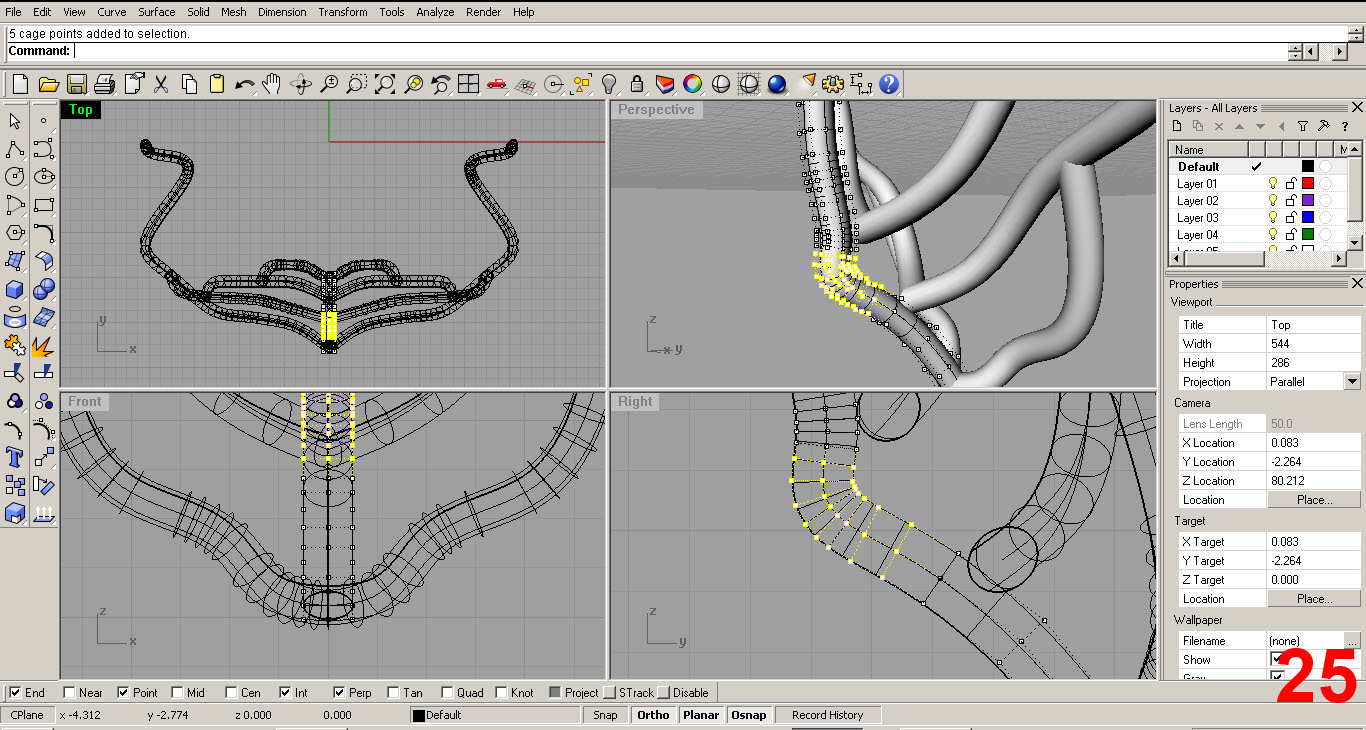Open the File menu
This screenshot has height=730, width=1366.
pos(13,12)
